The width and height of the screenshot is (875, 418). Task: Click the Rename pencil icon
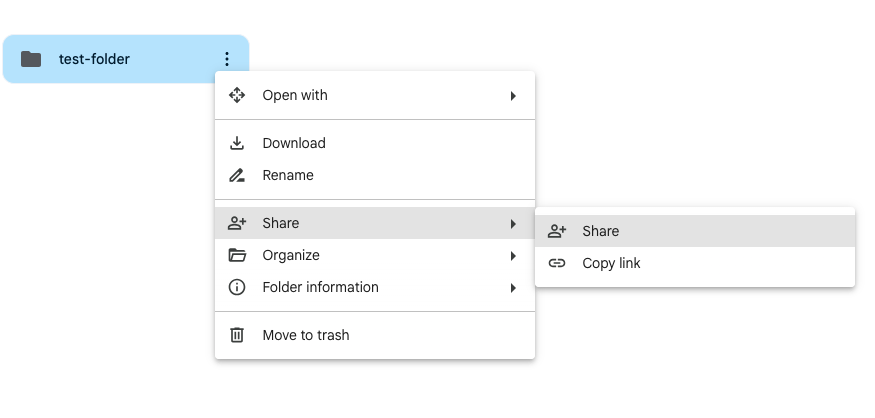coord(237,175)
